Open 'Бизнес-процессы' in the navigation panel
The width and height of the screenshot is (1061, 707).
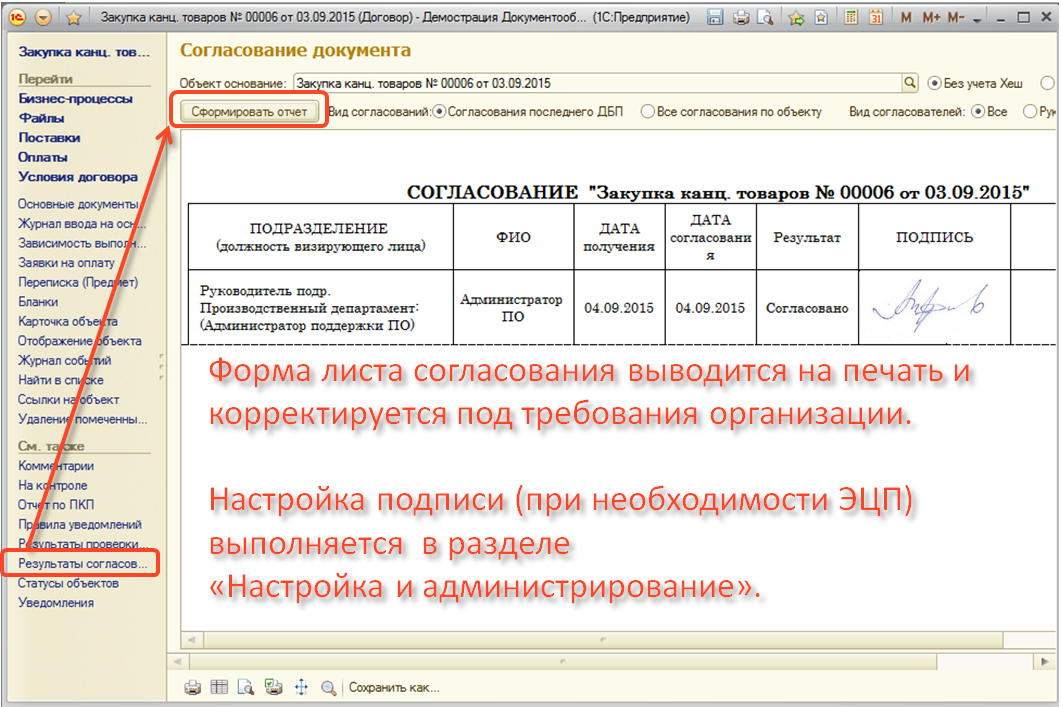click(x=75, y=99)
